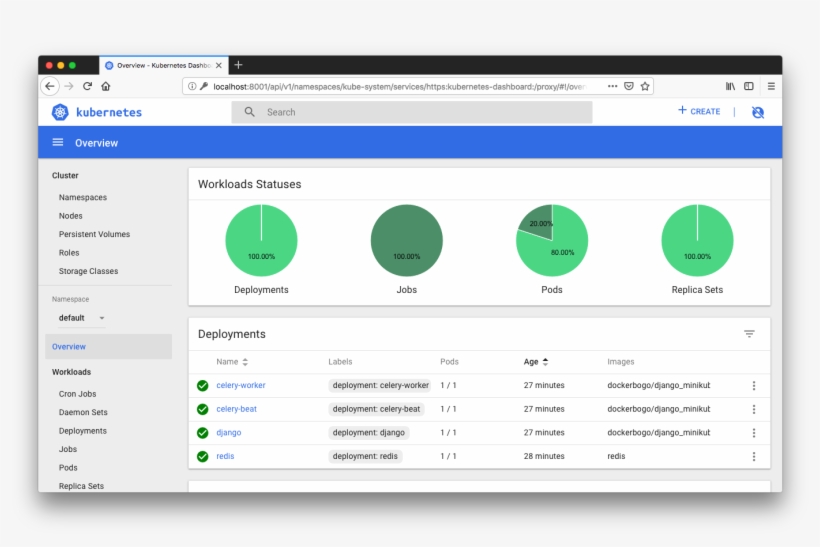Click the Jobs pie chart
This screenshot has height=547, width=820.
[407, 240]
